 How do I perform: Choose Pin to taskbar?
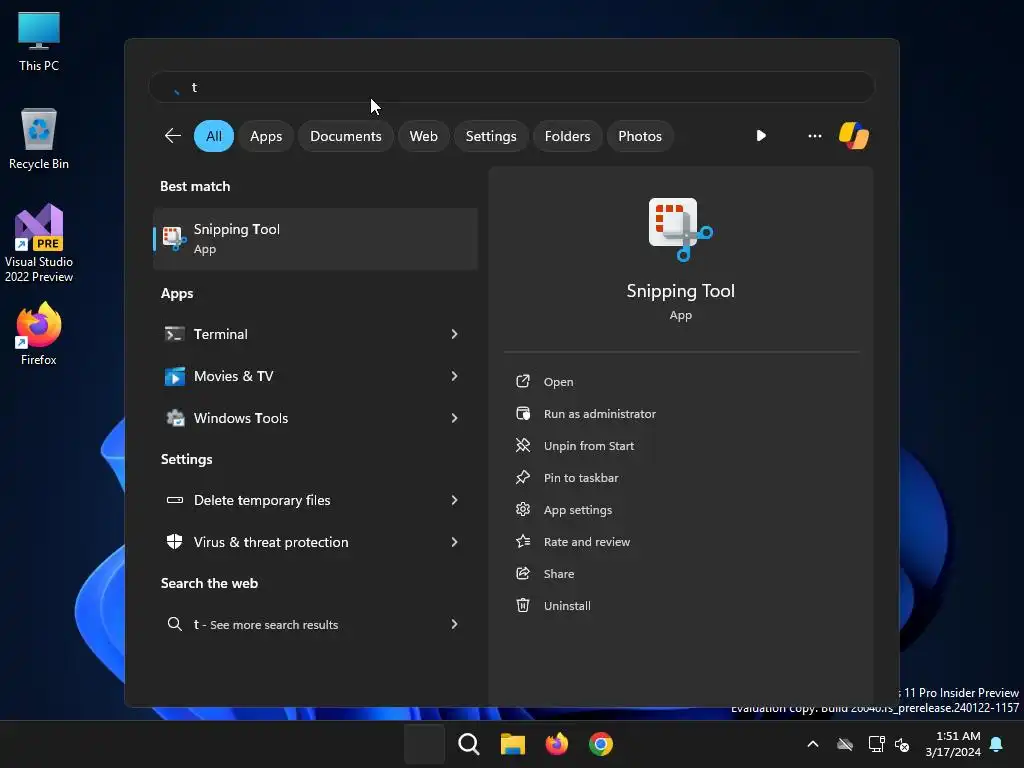581,478
